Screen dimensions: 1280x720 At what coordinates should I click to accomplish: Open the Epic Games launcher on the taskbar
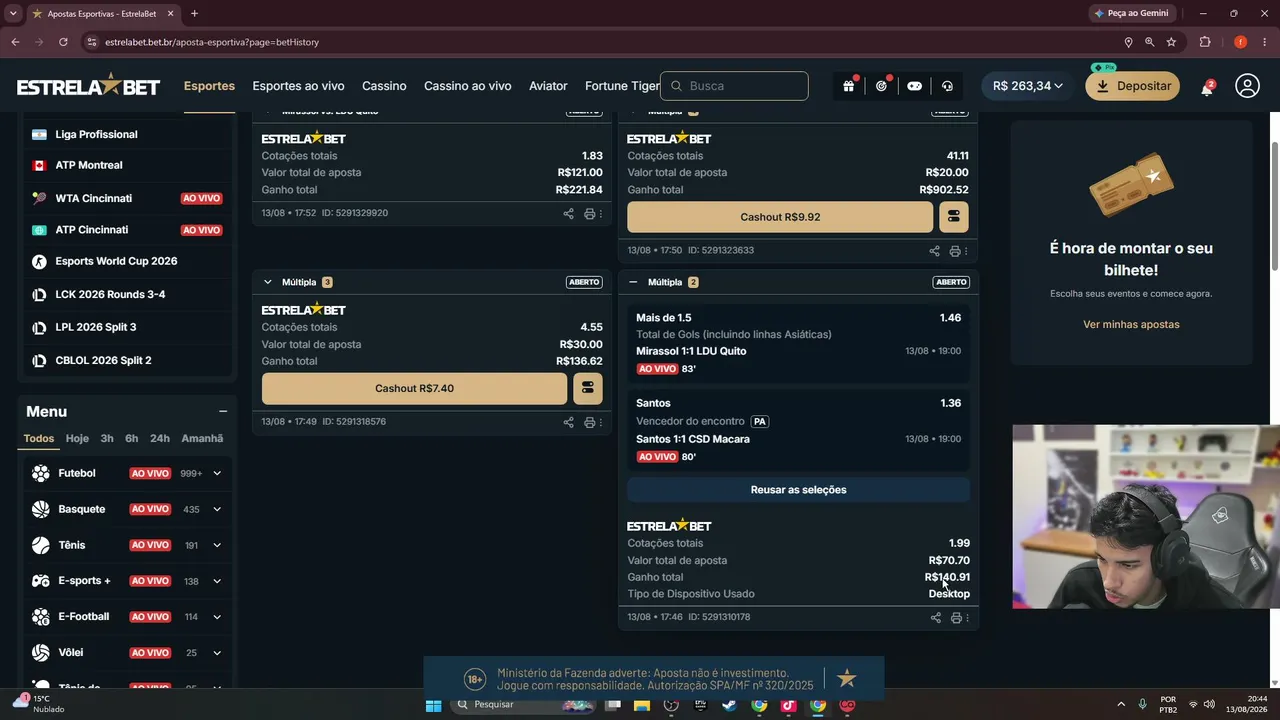[700, 705]
